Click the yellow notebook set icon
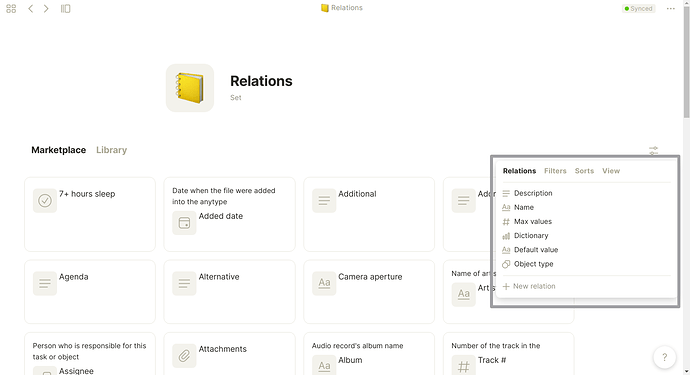The height and width of the screenshot is (375, 690). click(x=190, y=88)
